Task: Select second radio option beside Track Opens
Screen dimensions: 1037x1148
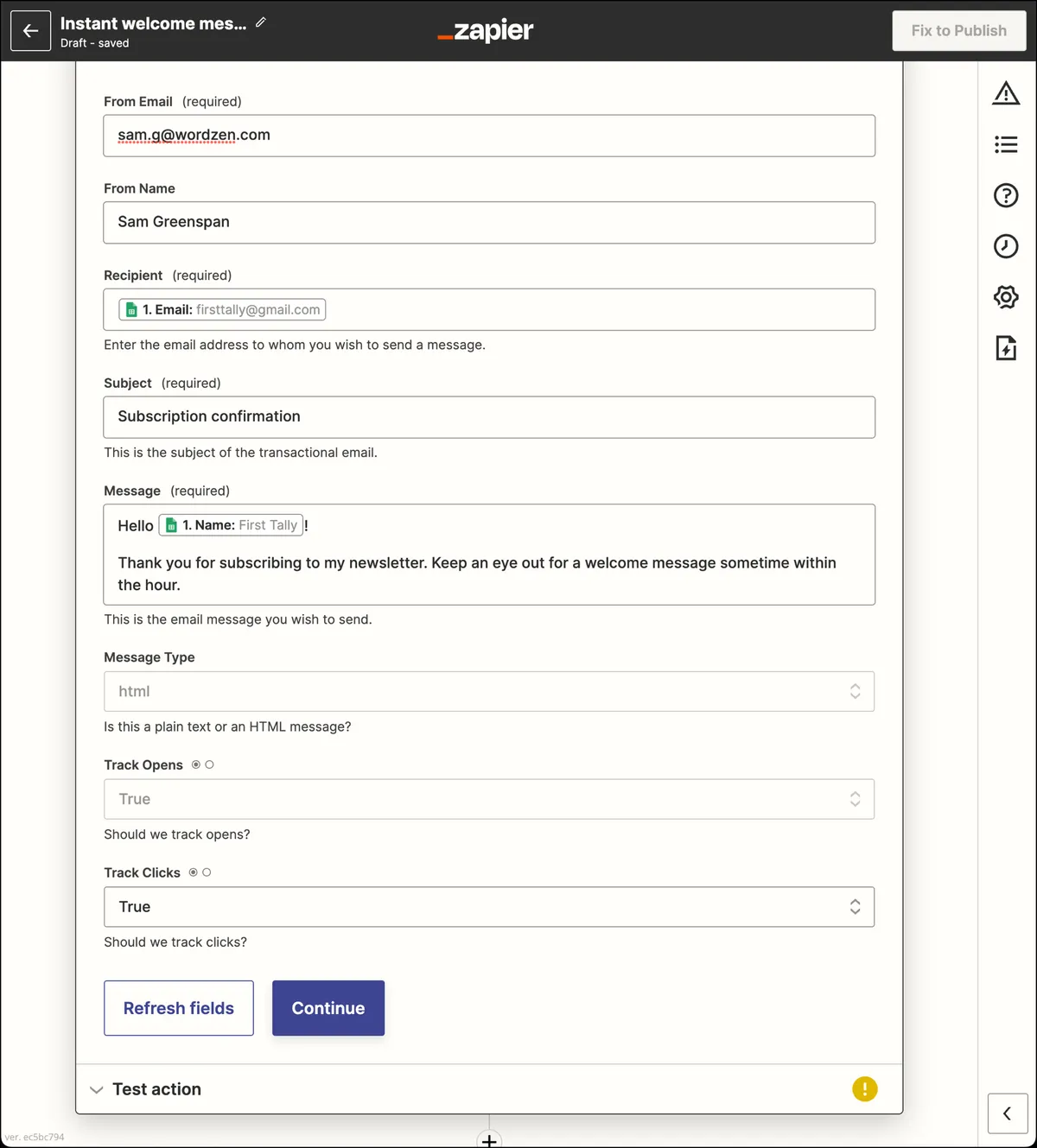Action: tap(209, 764)
